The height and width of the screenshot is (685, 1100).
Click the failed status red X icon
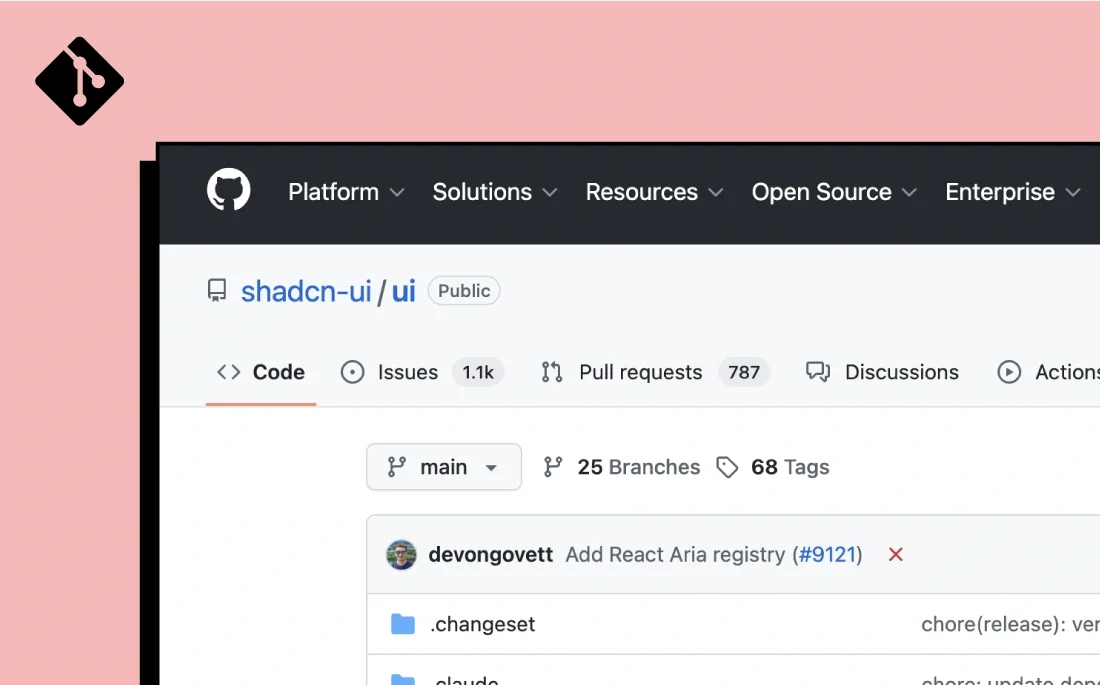pos(895,554)
